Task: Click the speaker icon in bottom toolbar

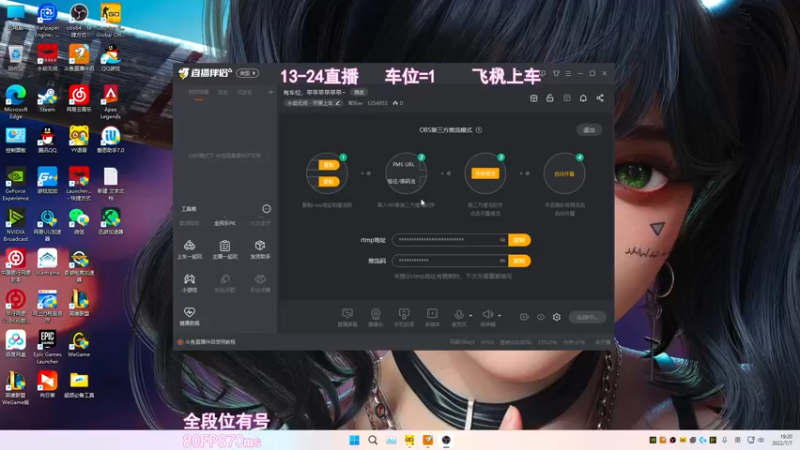Action: (487, 315)
